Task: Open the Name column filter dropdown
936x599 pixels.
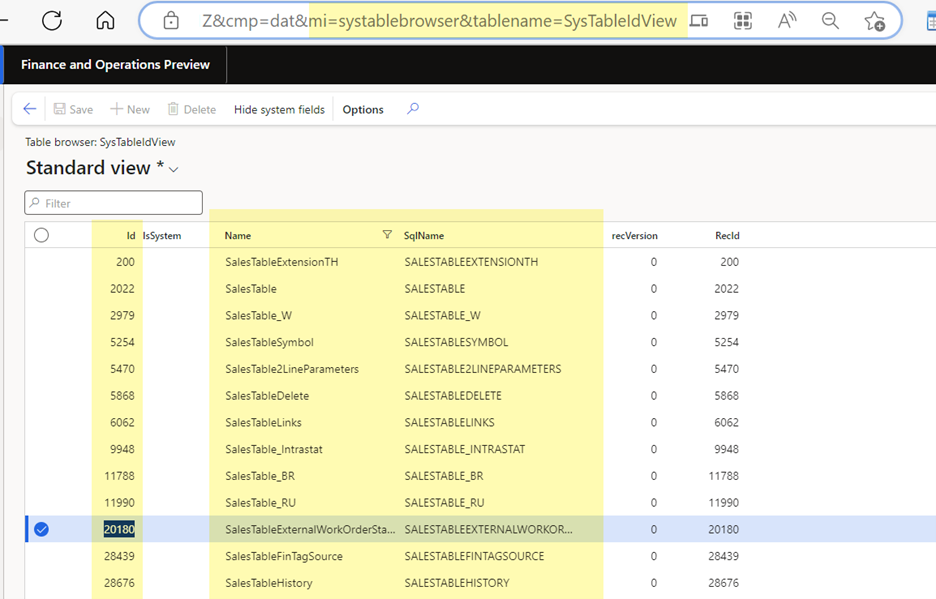Action: [387, 235]
